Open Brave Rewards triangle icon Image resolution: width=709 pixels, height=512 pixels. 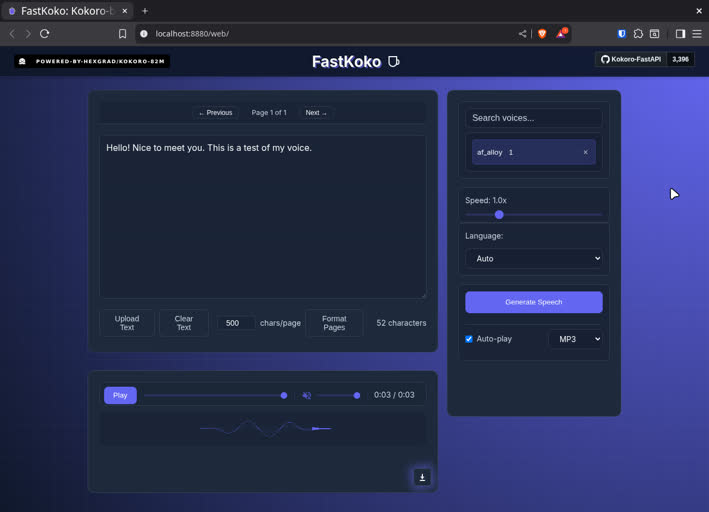coord(561,34)
